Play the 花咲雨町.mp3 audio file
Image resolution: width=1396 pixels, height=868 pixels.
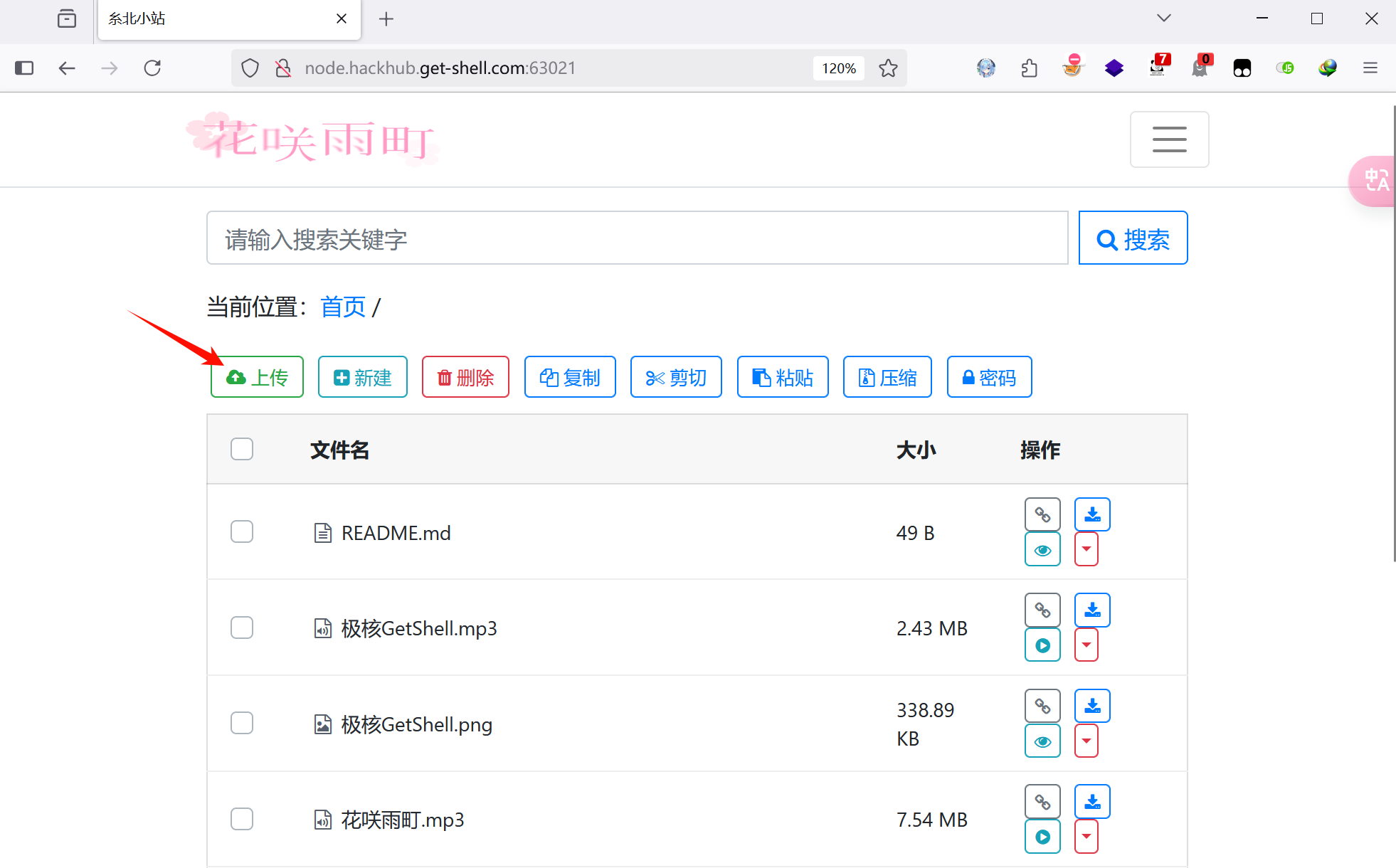pos(1042,837)
